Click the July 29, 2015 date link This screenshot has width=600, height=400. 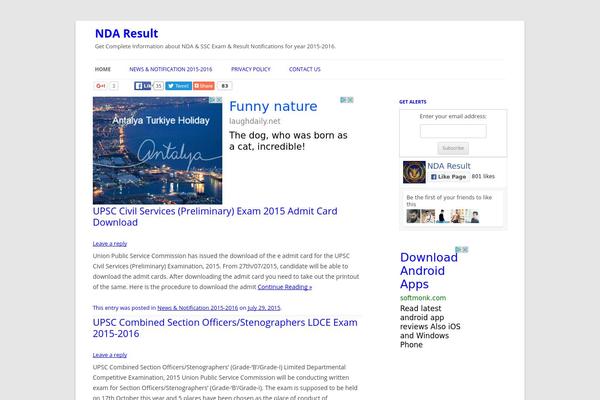(264, 308)
